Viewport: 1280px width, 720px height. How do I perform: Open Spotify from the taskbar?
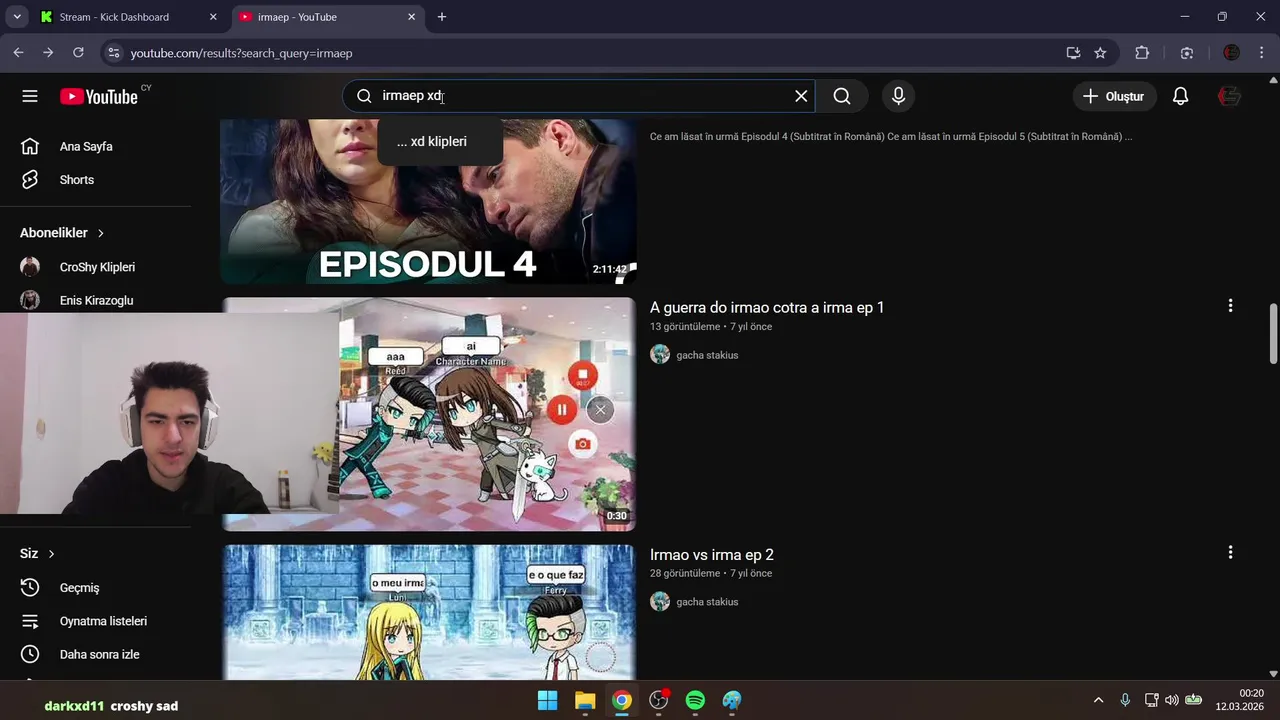[x=695, y=700]
